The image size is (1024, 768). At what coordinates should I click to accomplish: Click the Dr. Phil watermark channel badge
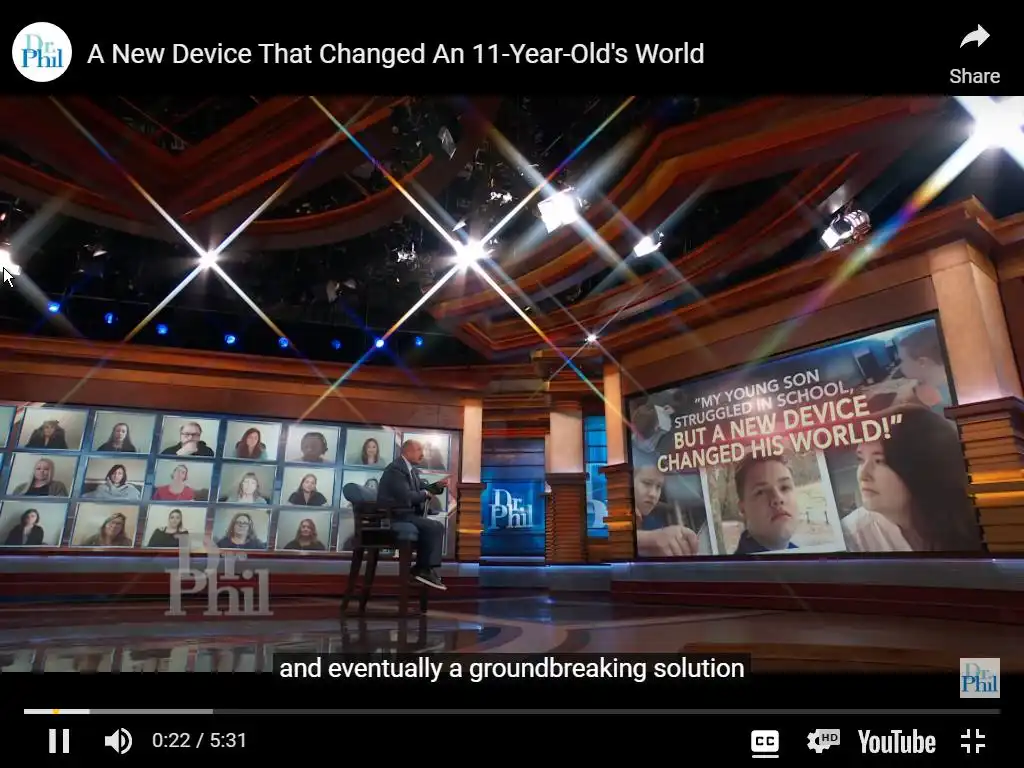click(980, 678)
